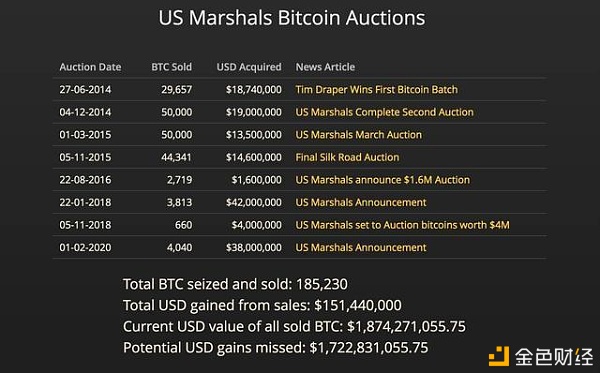This screenshot has height=373, width=600.
Task: Click the Auction Date column header
Action: [90, 67]
